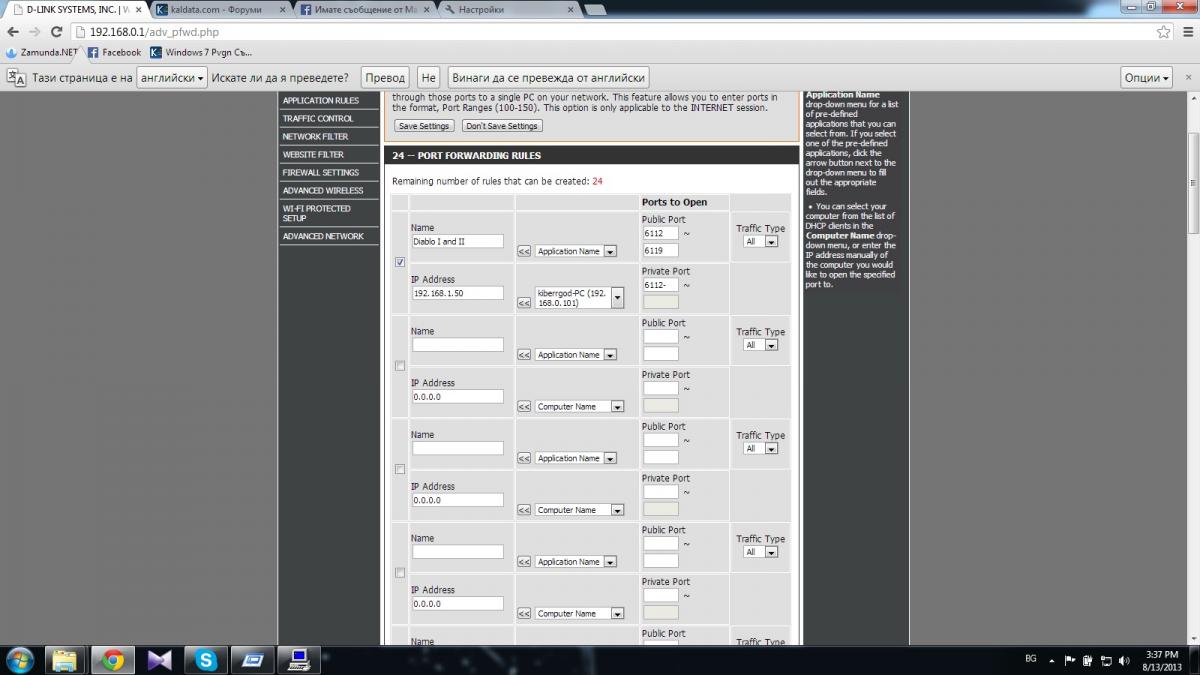Click the bookmark star icon in address bar
The width and height of the screenshot is (1200, 675).
click(1163, 32)
